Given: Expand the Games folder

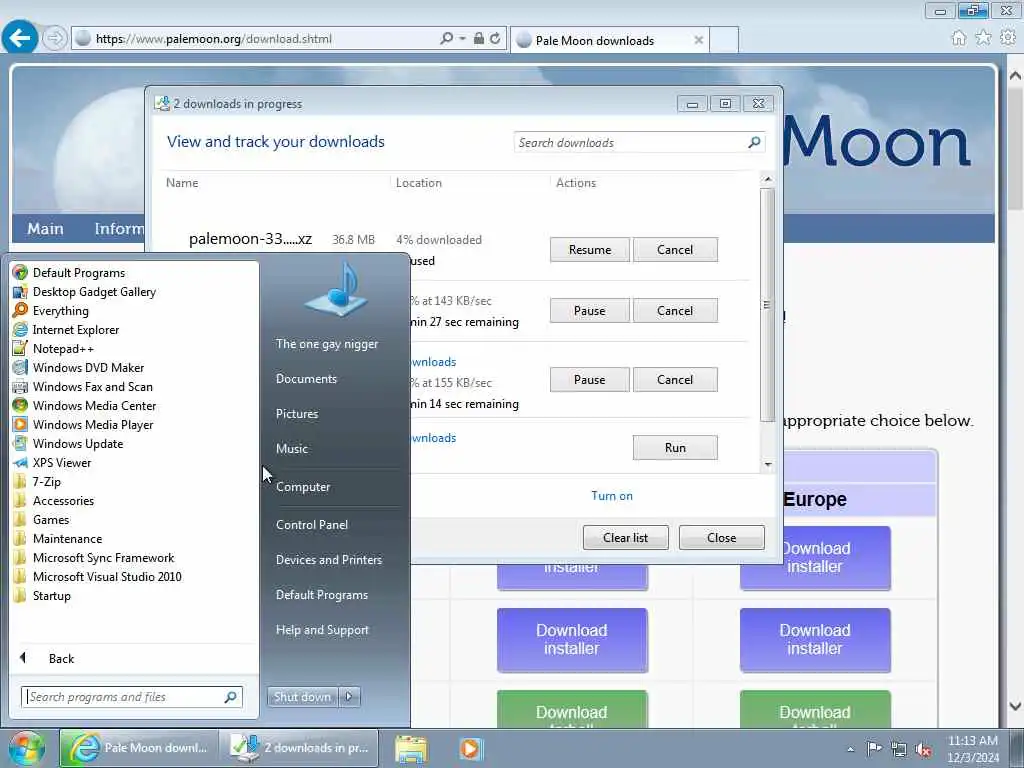Looking at the screenshot, I should [50, 520].
